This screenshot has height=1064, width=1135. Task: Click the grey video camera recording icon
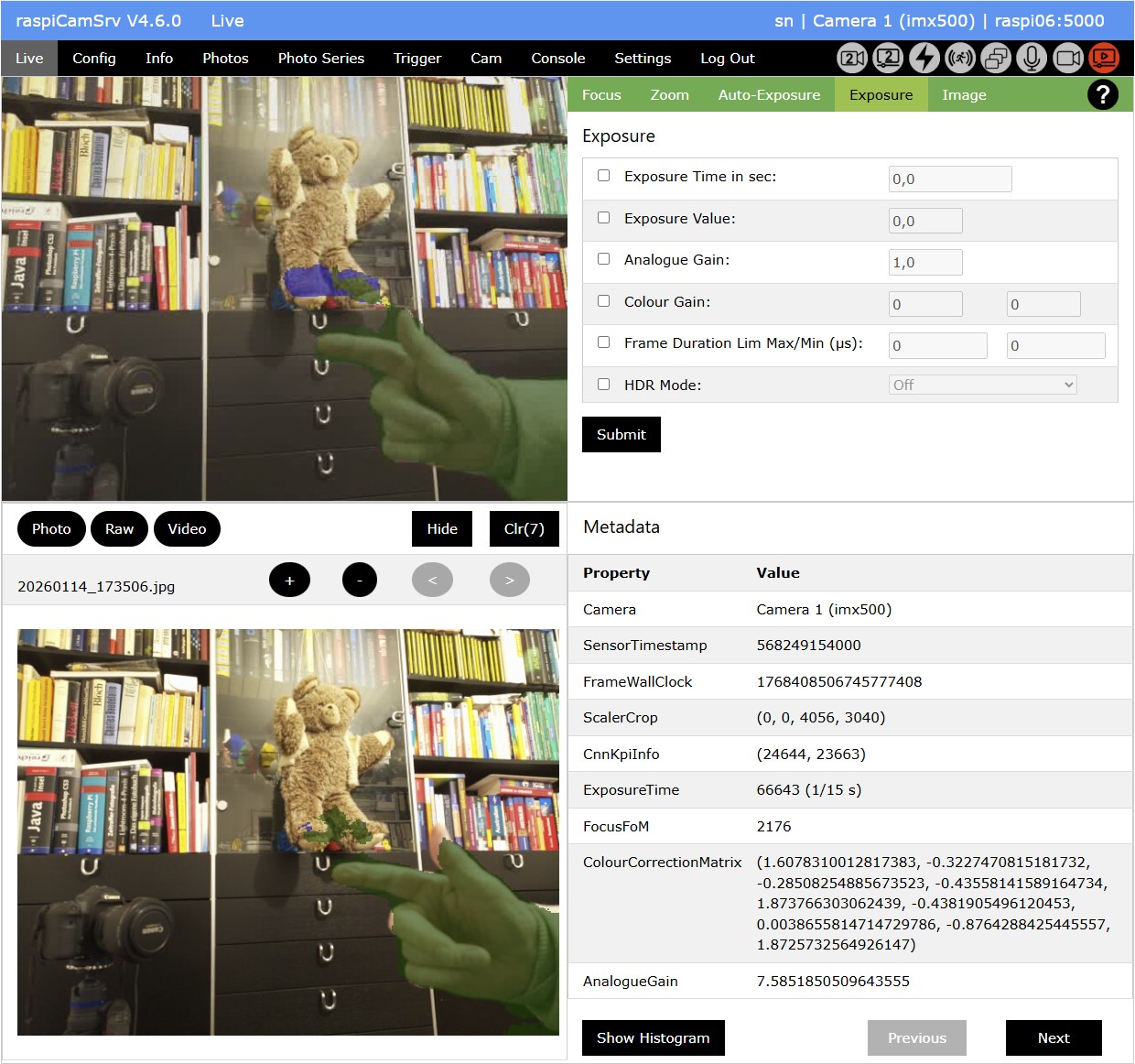pyautogui.click(x=1068, y=58)
